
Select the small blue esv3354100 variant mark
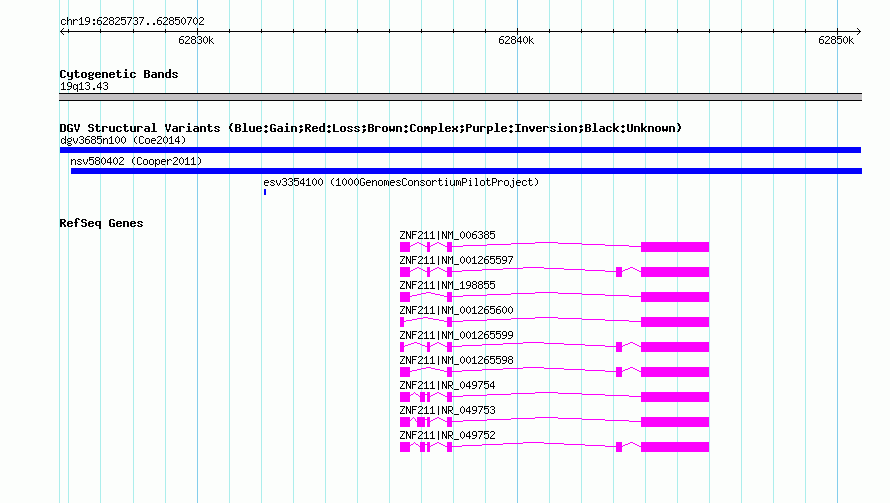pos(265,192)
